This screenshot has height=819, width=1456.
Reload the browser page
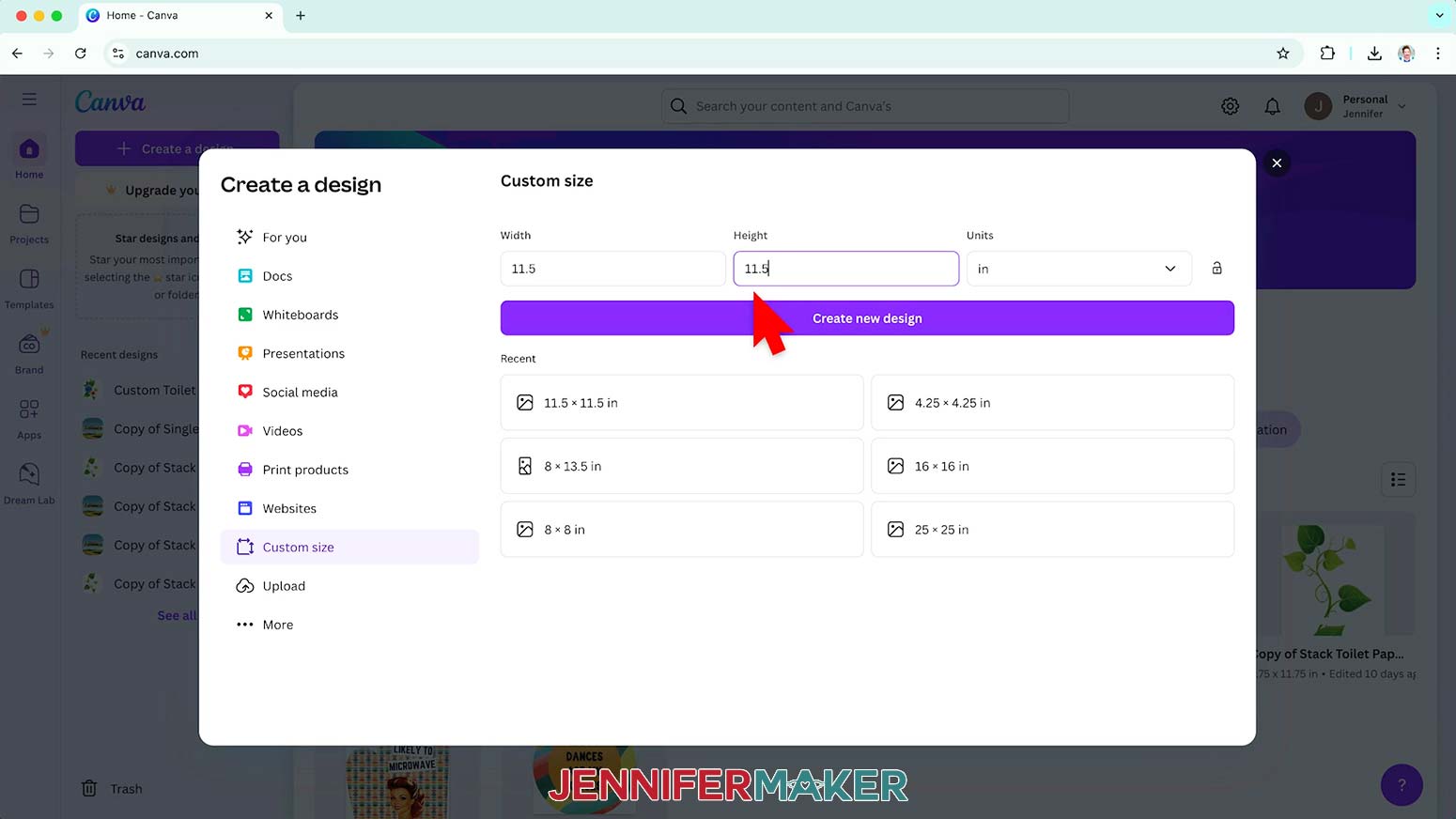click(x=81, y=54)
